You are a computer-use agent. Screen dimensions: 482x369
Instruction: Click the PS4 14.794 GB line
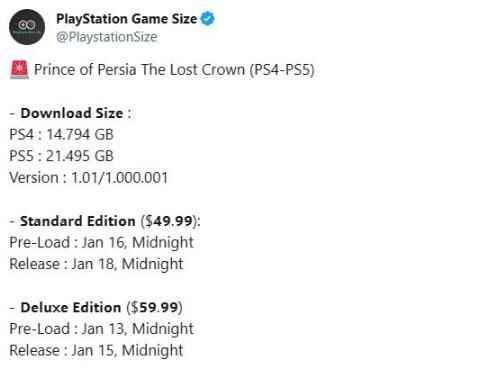[61, 135]
